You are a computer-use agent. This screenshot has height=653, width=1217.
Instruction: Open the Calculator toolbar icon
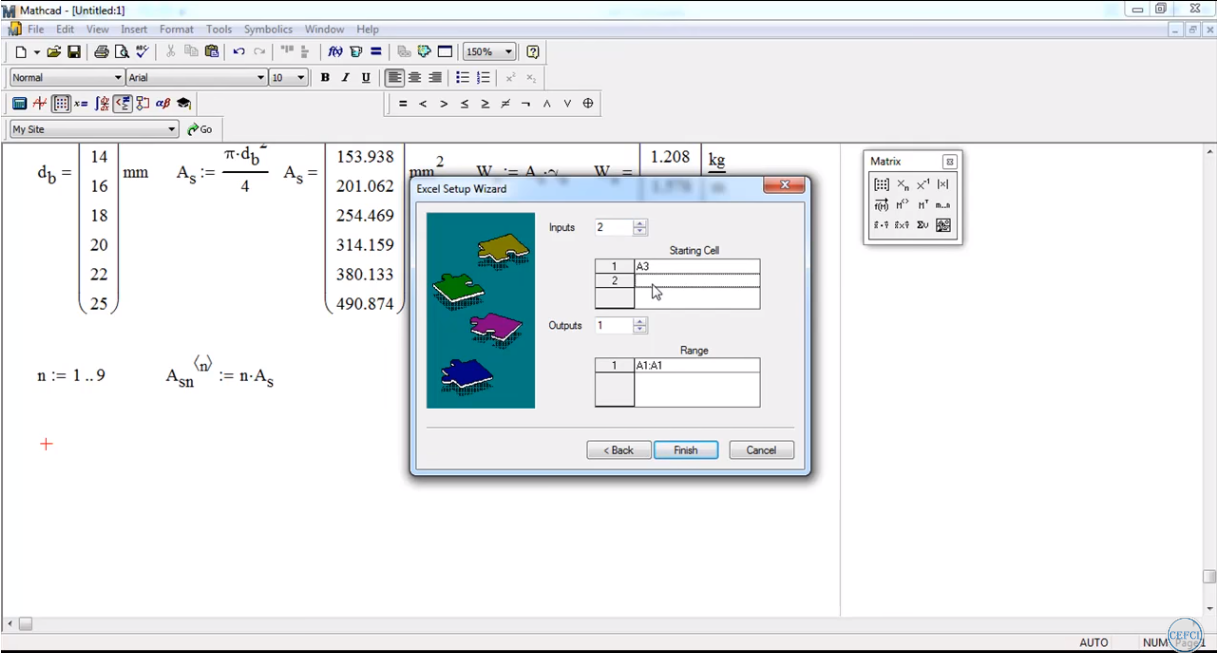pos(19,103)
